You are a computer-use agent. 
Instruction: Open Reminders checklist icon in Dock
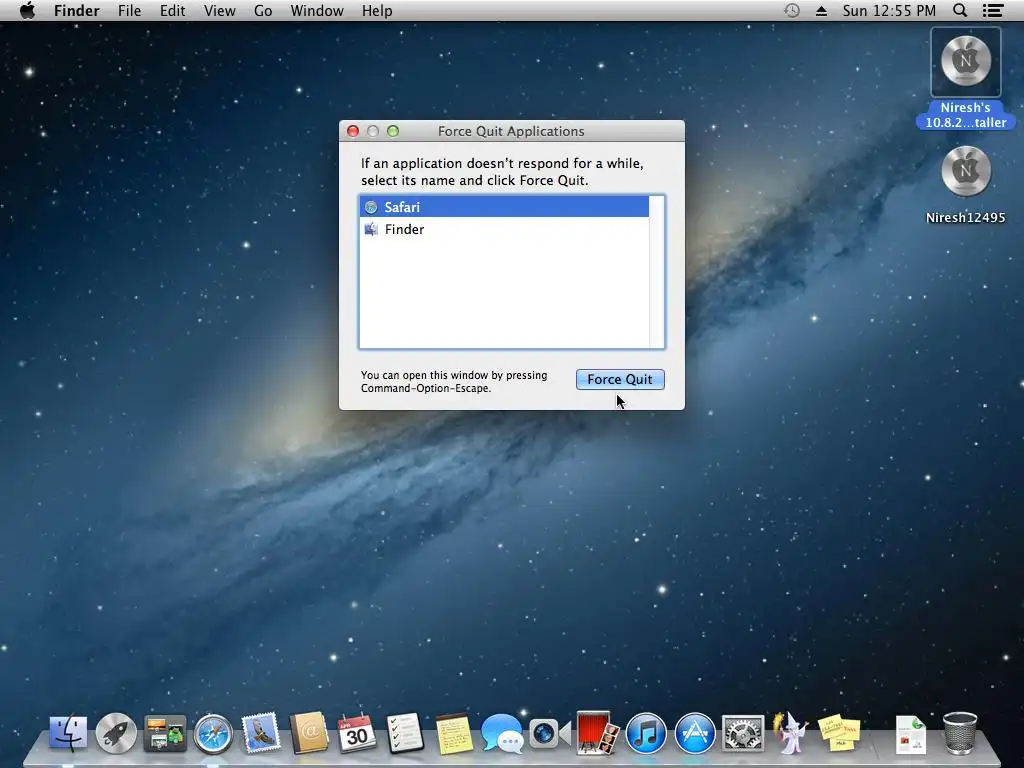coord(405,733)
